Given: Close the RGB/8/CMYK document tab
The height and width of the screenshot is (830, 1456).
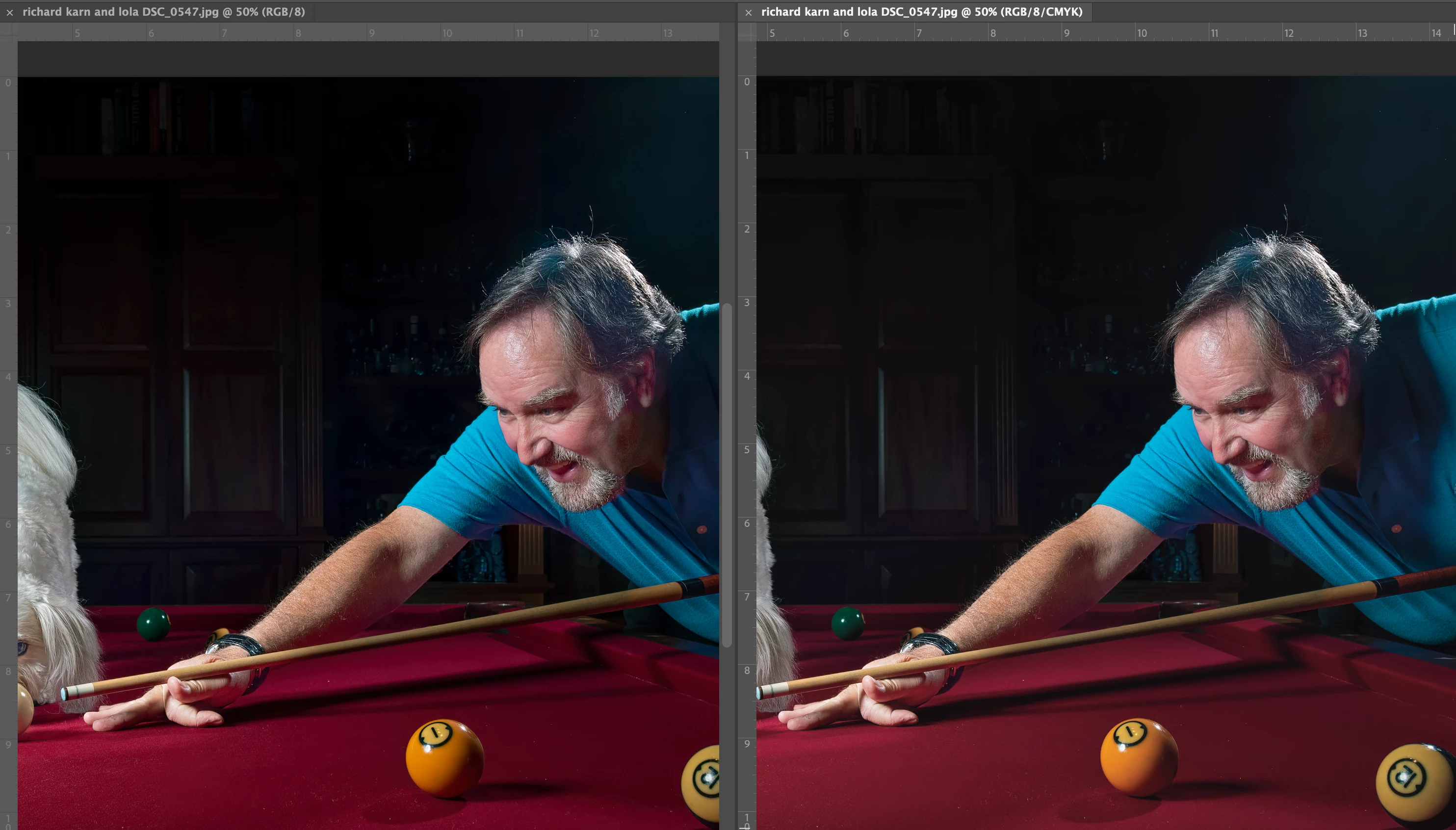Looking at the screenshot, I should pyautogui.click(x=749, y=12).
